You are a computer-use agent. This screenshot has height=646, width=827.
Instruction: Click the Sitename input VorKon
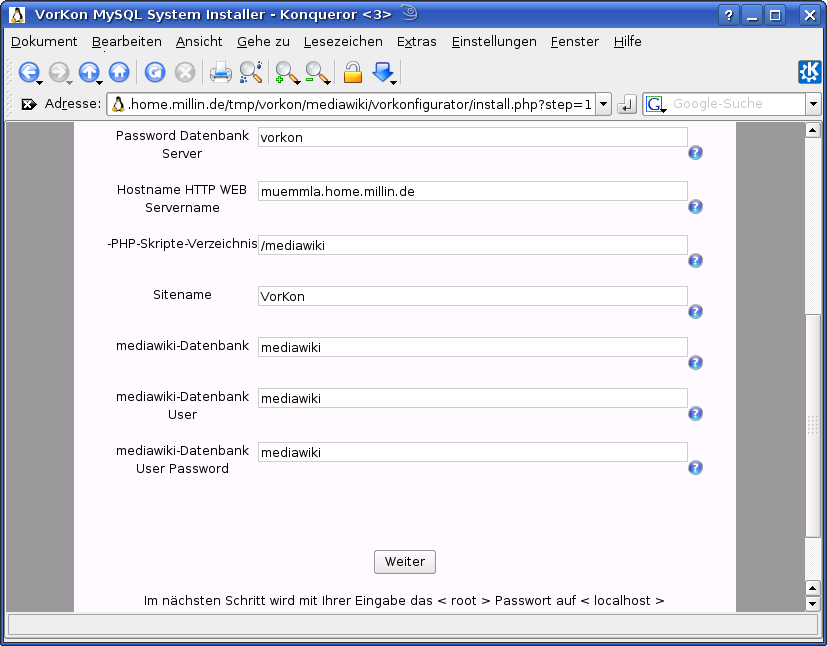pos(473,296)
